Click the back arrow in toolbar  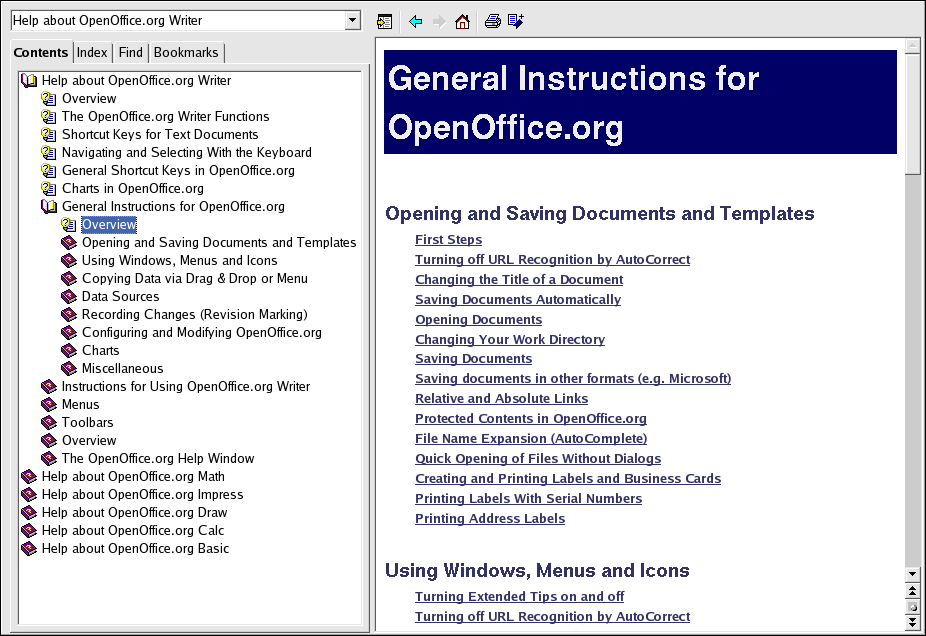coord(416,21)
